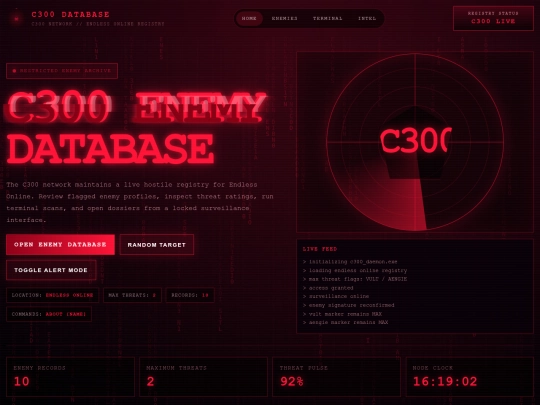This screenshot has height=405, width=540.
Task: Open the ENEMIES nav tab
Action: [x=284, y=18]
